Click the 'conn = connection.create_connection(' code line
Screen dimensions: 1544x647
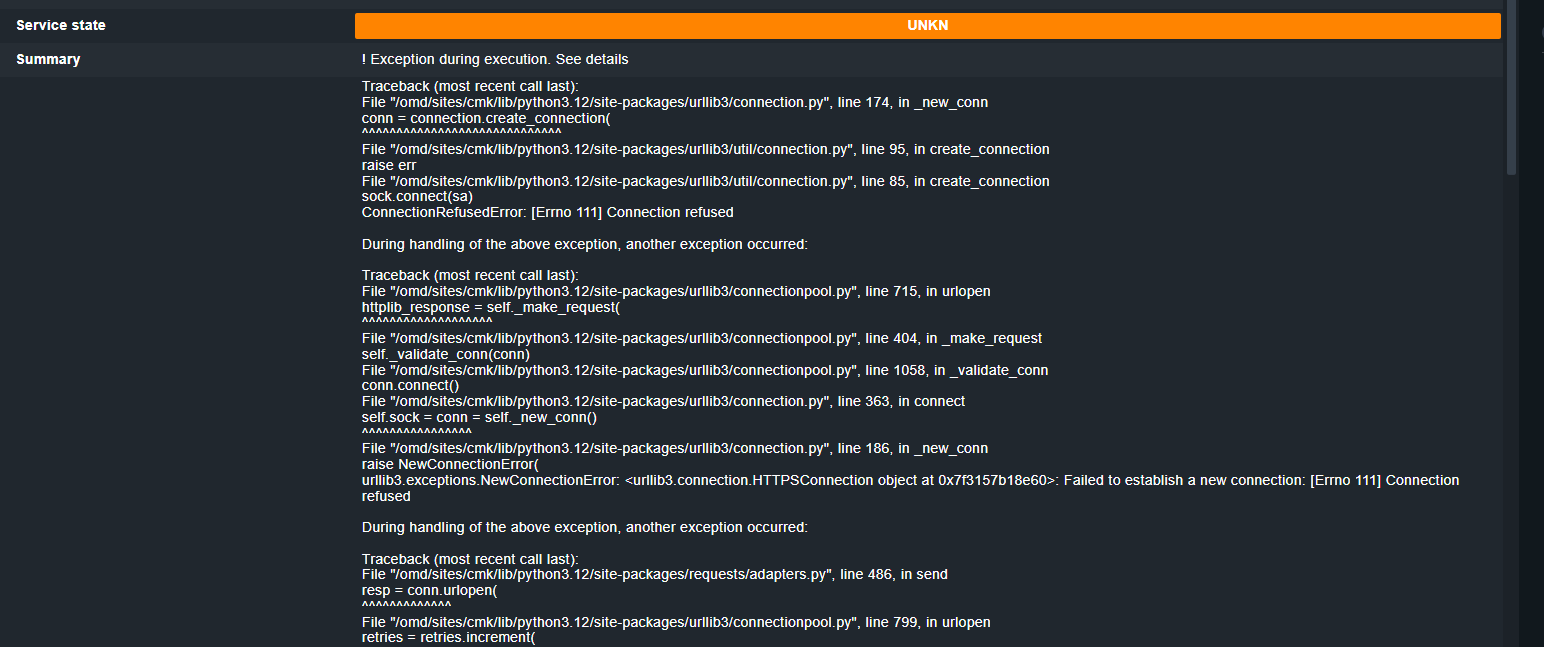(485, 118)
